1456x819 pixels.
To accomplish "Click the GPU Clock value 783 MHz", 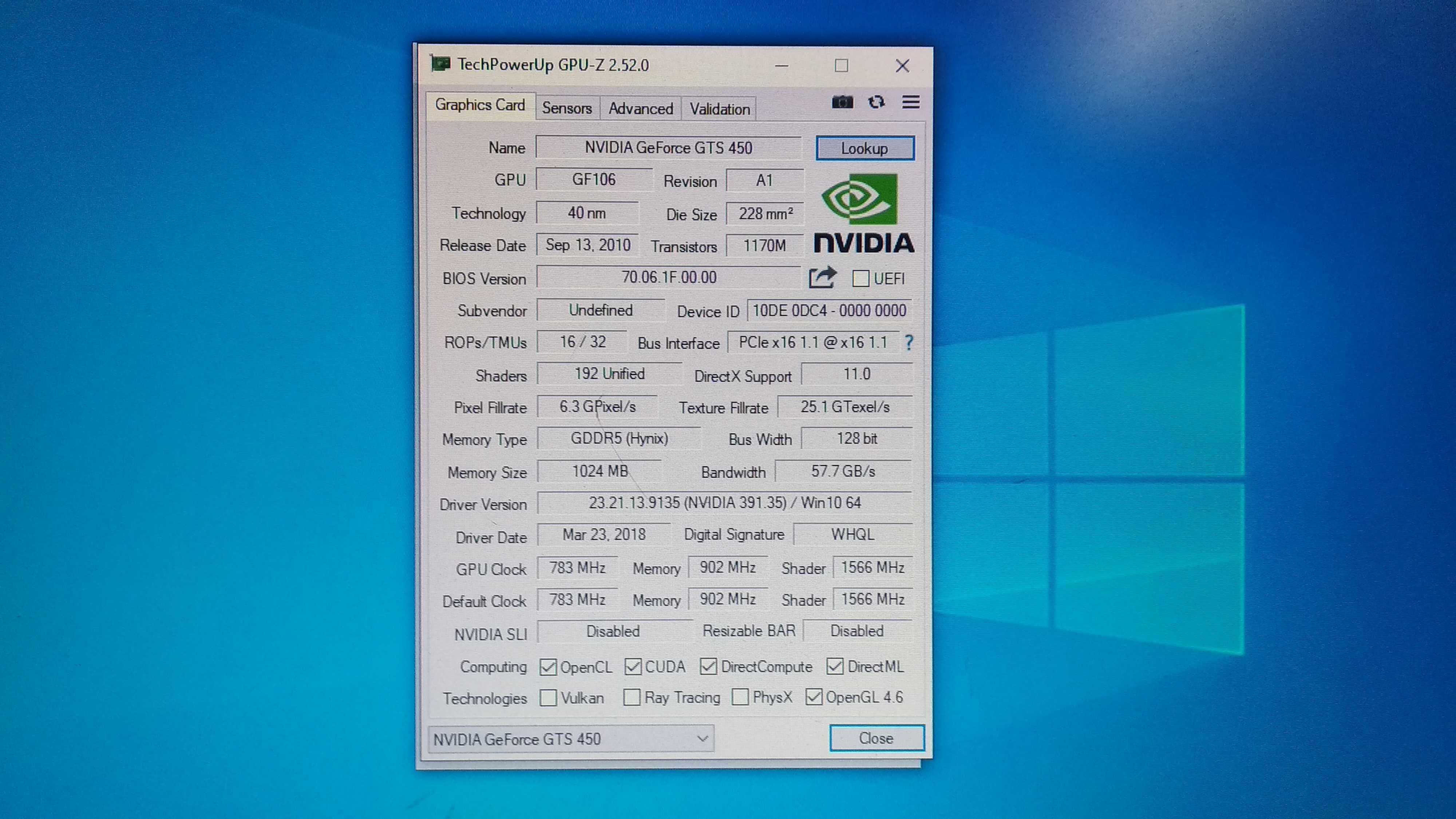I will [577, 567].
